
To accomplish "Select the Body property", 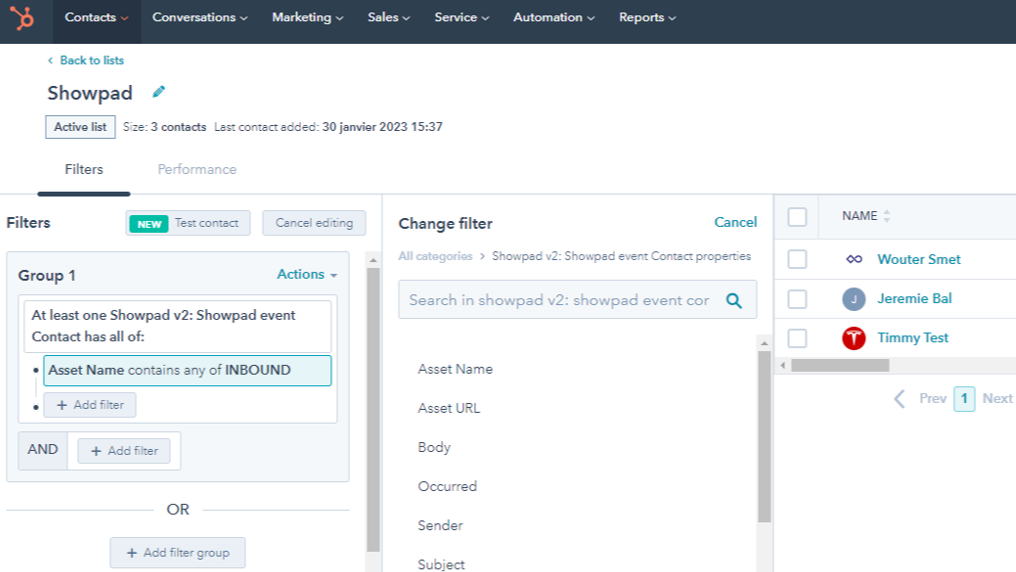I will pos(434,448).
